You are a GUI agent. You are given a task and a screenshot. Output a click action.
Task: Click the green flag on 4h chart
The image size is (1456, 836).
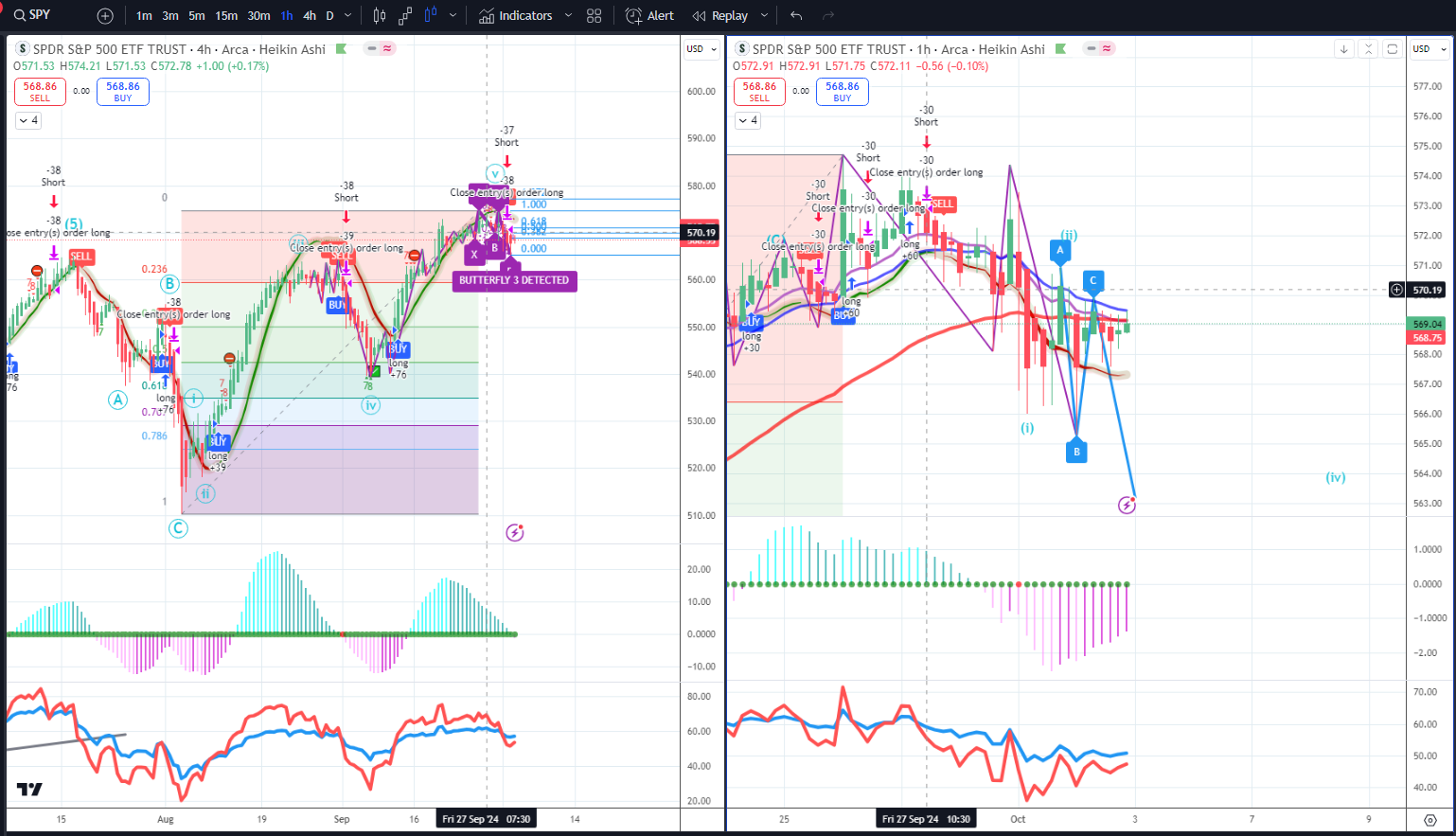[341, 49]
